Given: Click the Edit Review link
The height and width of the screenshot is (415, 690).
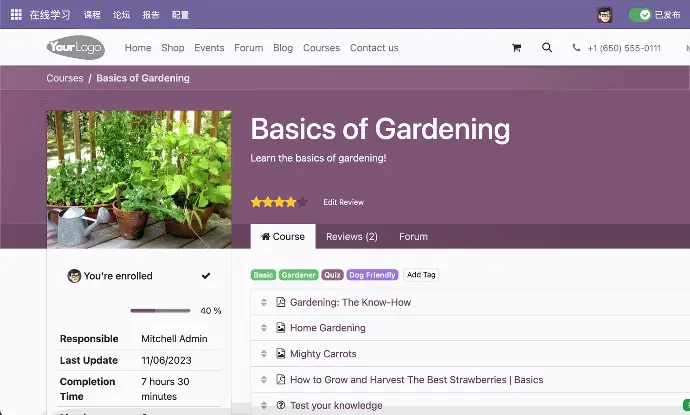Looking at the screenshot, I should [343, 202].
